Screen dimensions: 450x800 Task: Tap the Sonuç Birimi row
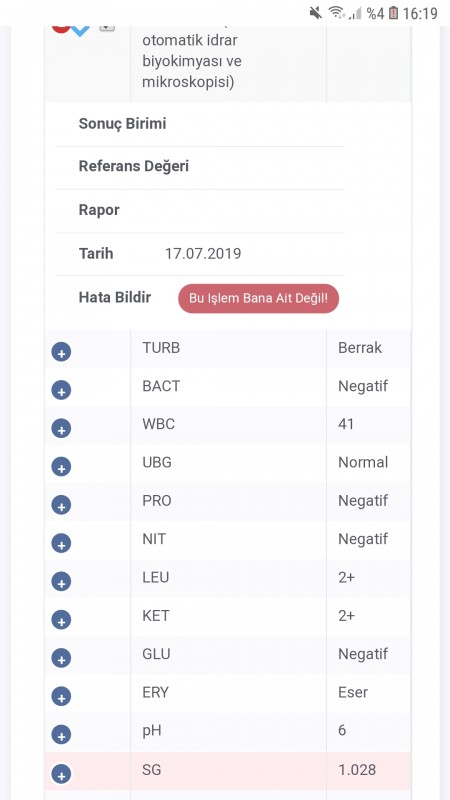(200, 124)
